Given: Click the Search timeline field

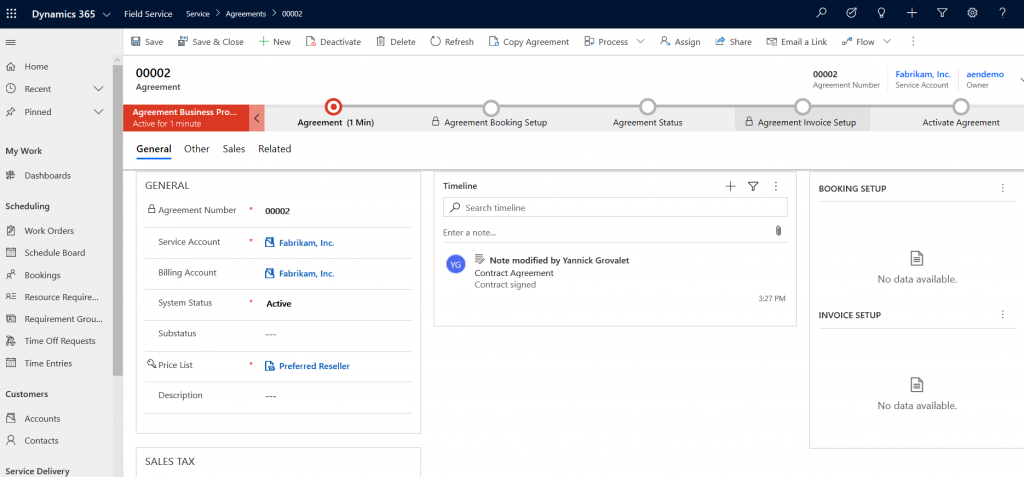Looking at the screenshot, I should click(615, 208).
